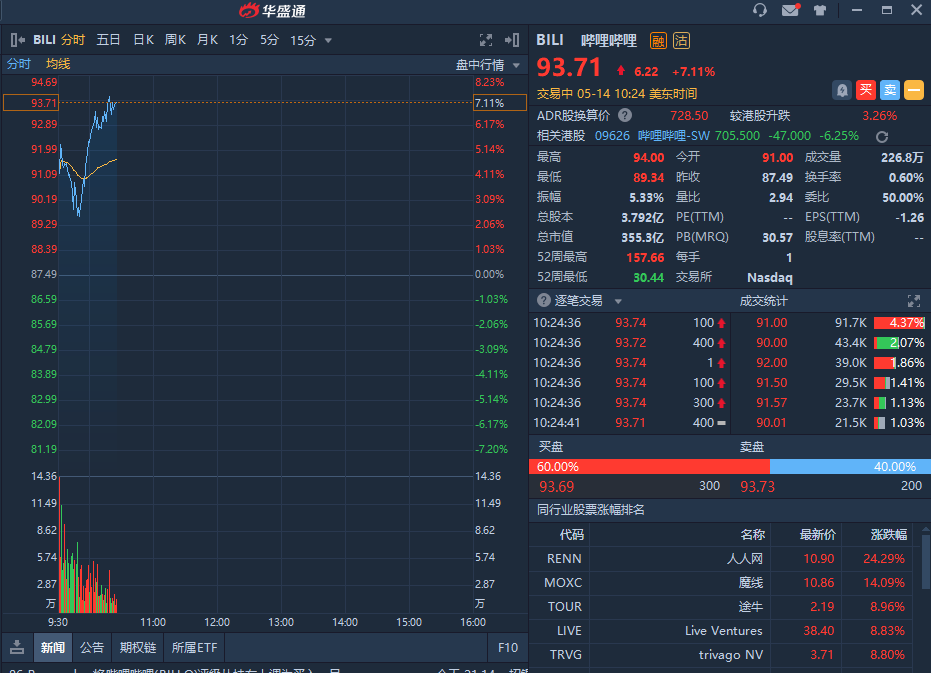Switch to the 1分 one-minute chart
This screenshot has width=931, height=673.
click(x=238, y=40)
